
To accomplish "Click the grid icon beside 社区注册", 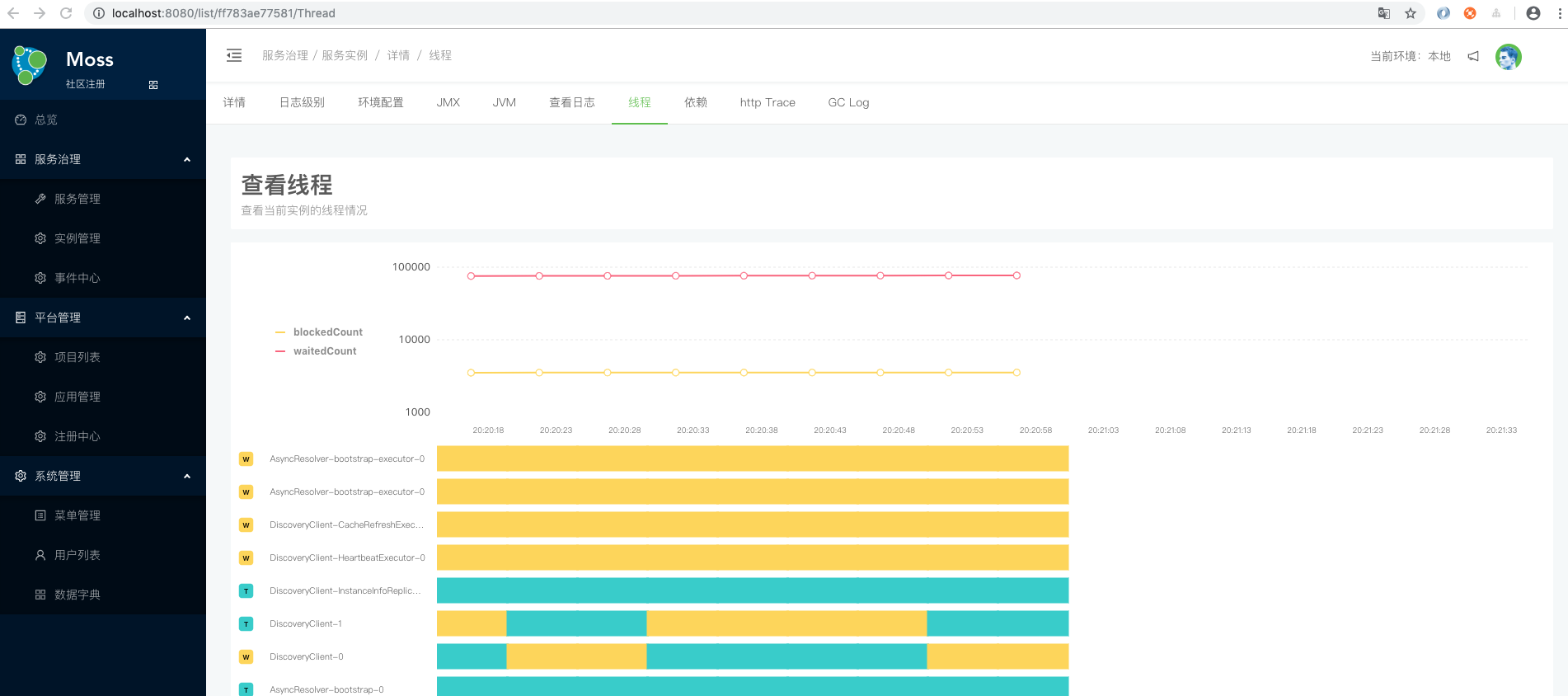I will point(153,85).
